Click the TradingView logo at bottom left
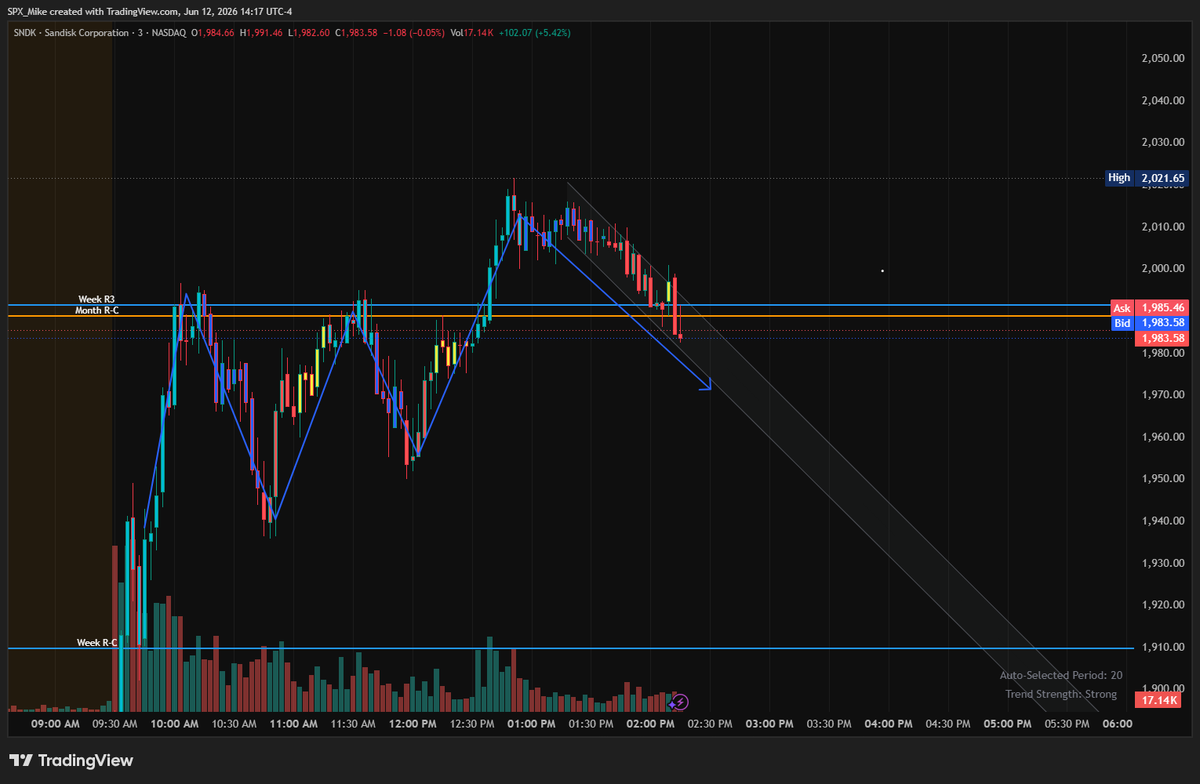 pyautogui.click(x=71, y=761)
